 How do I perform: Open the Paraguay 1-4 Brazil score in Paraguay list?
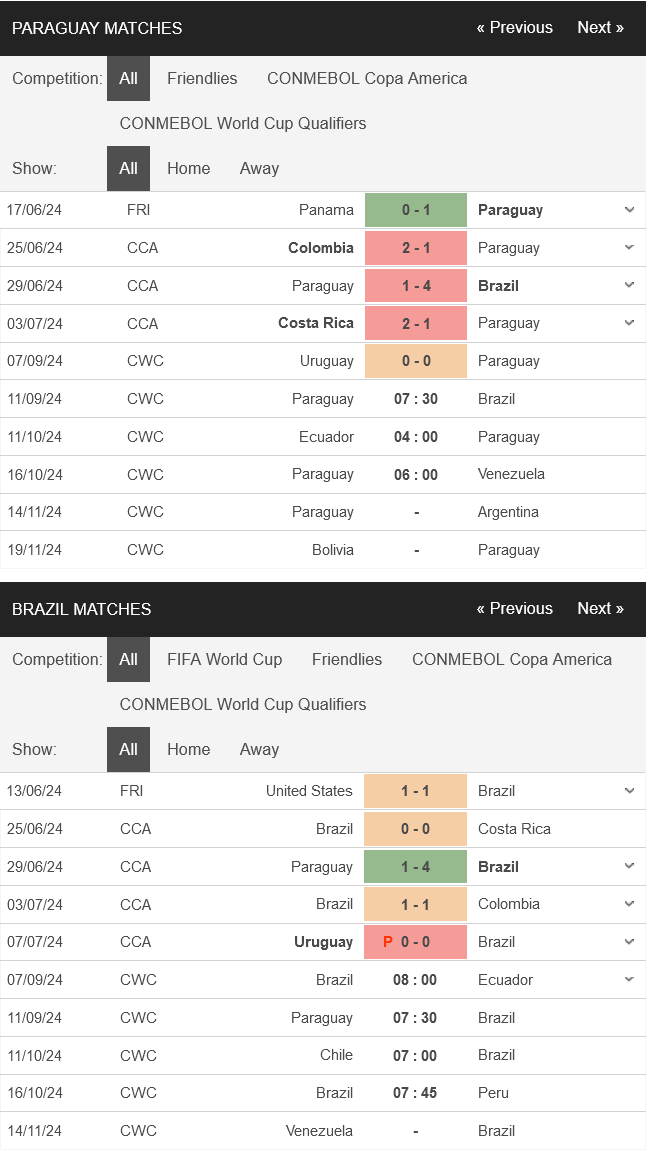(416, 286)
